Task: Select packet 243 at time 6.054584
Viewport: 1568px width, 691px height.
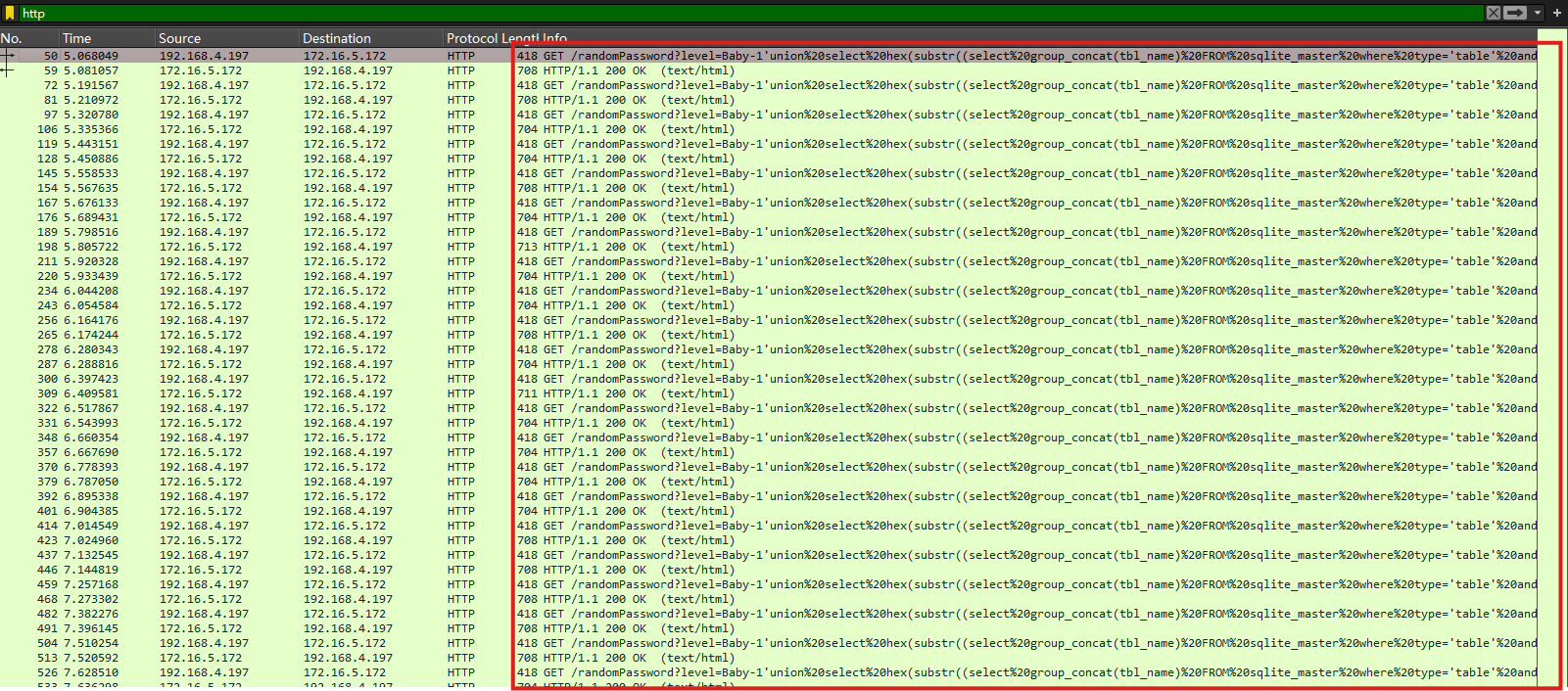Action: 769,305
